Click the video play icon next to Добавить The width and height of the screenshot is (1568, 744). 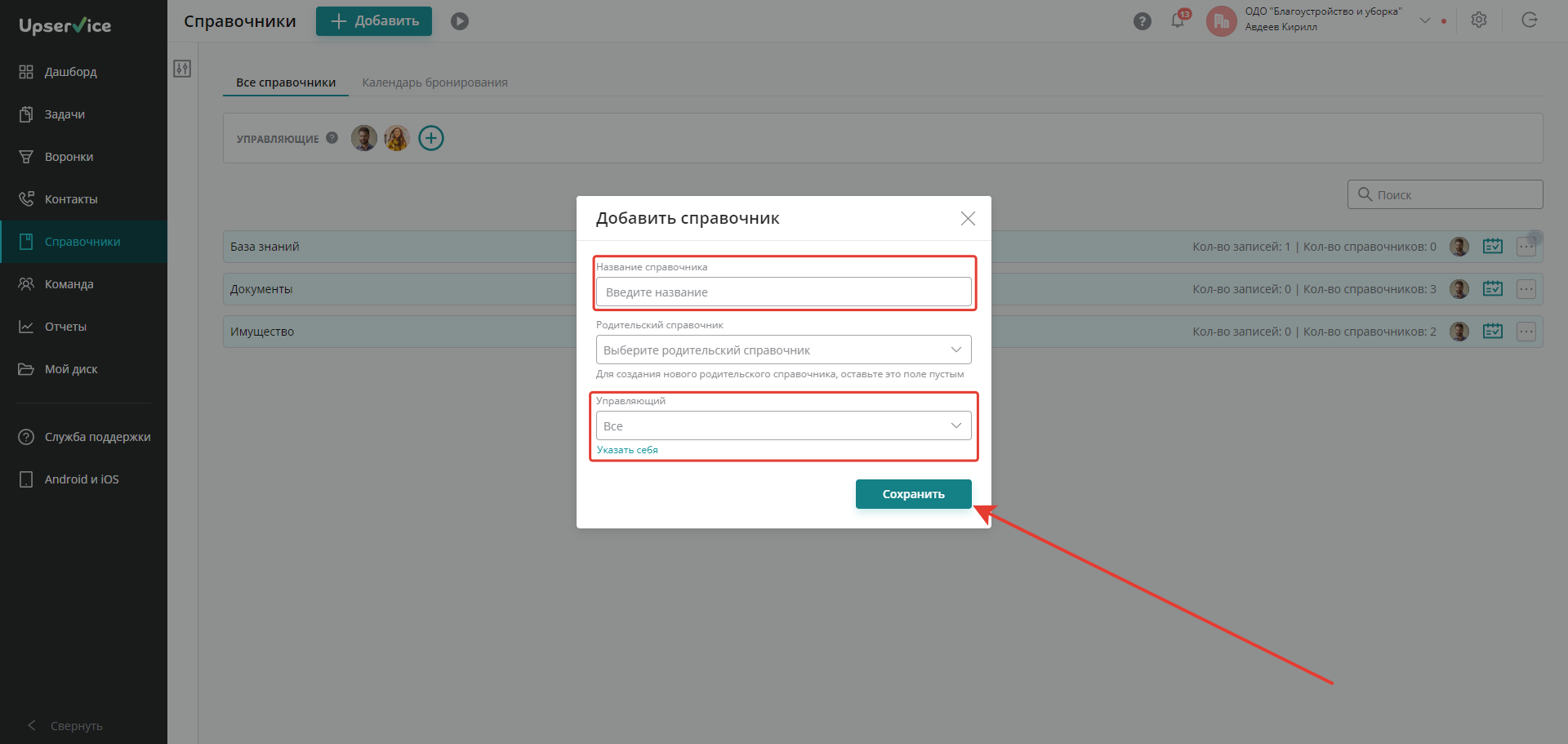point(460,21)
